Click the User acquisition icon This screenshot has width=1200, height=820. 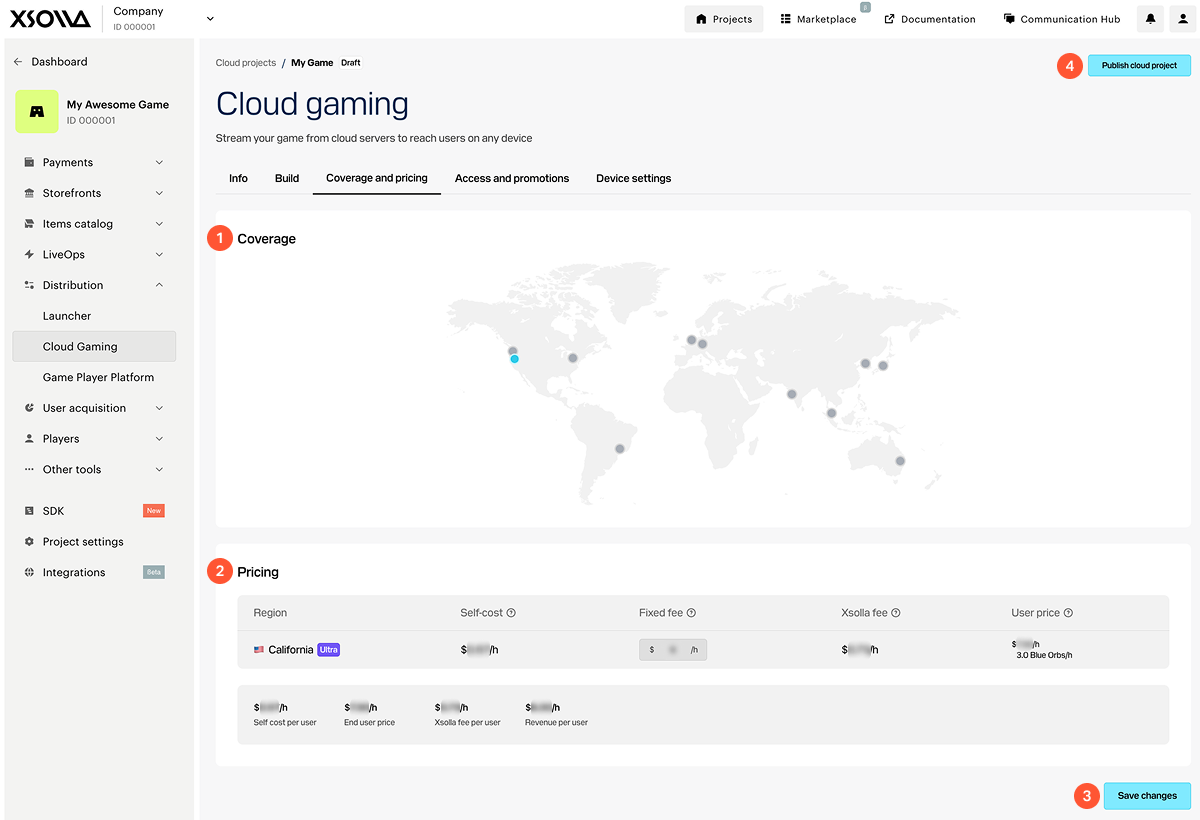pos(29,408)
